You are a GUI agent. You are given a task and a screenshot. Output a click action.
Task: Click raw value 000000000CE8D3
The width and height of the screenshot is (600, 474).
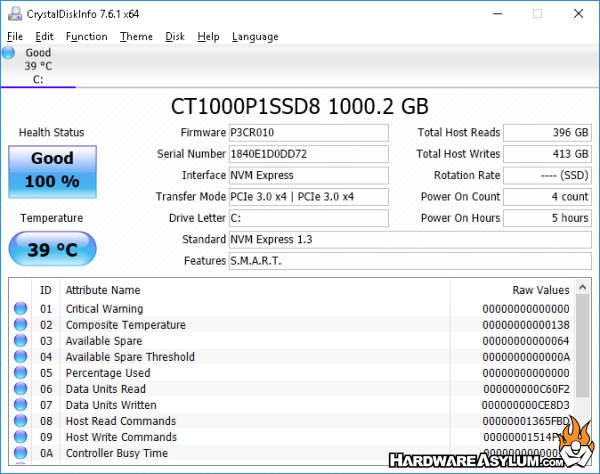(526, 405)
